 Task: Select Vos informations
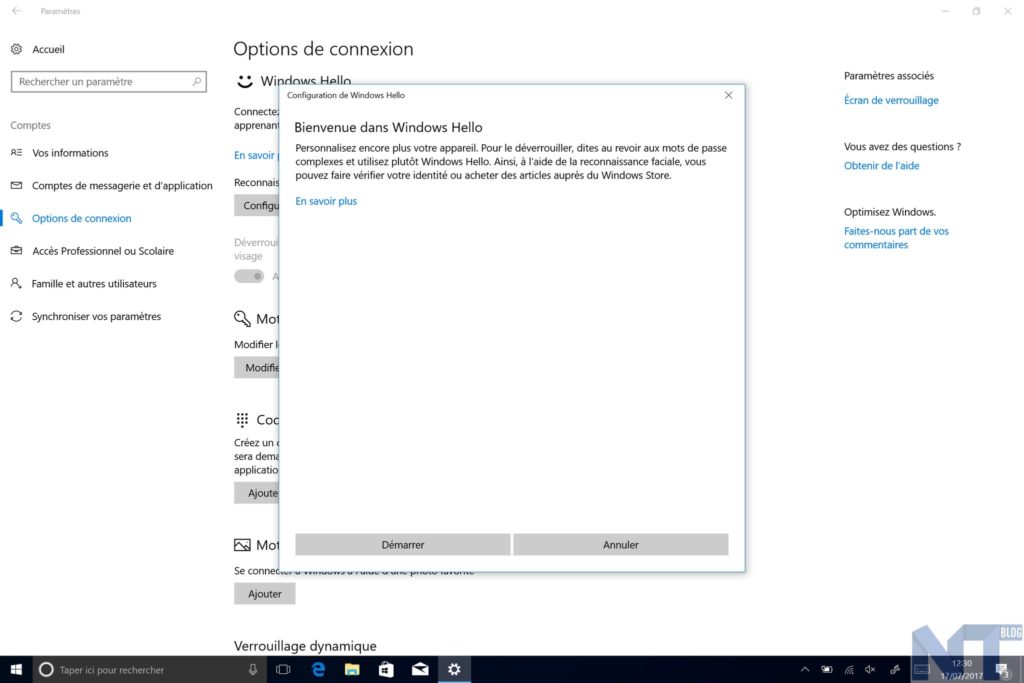coord(70,153)
